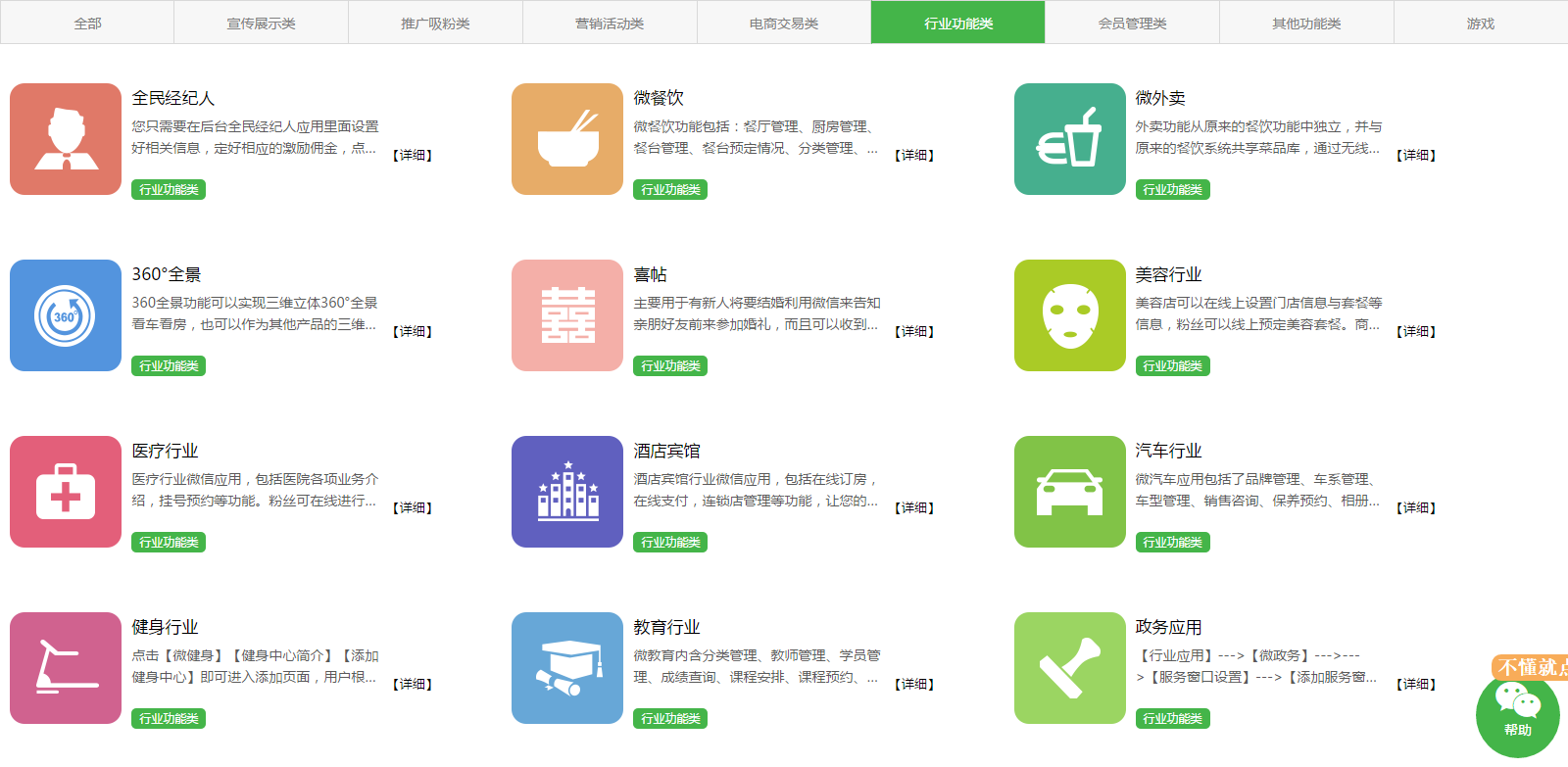Viewport: 1568px width, 767px height.
Task: Click the 喜帖 title text
Action: click(x=651, y=274)
